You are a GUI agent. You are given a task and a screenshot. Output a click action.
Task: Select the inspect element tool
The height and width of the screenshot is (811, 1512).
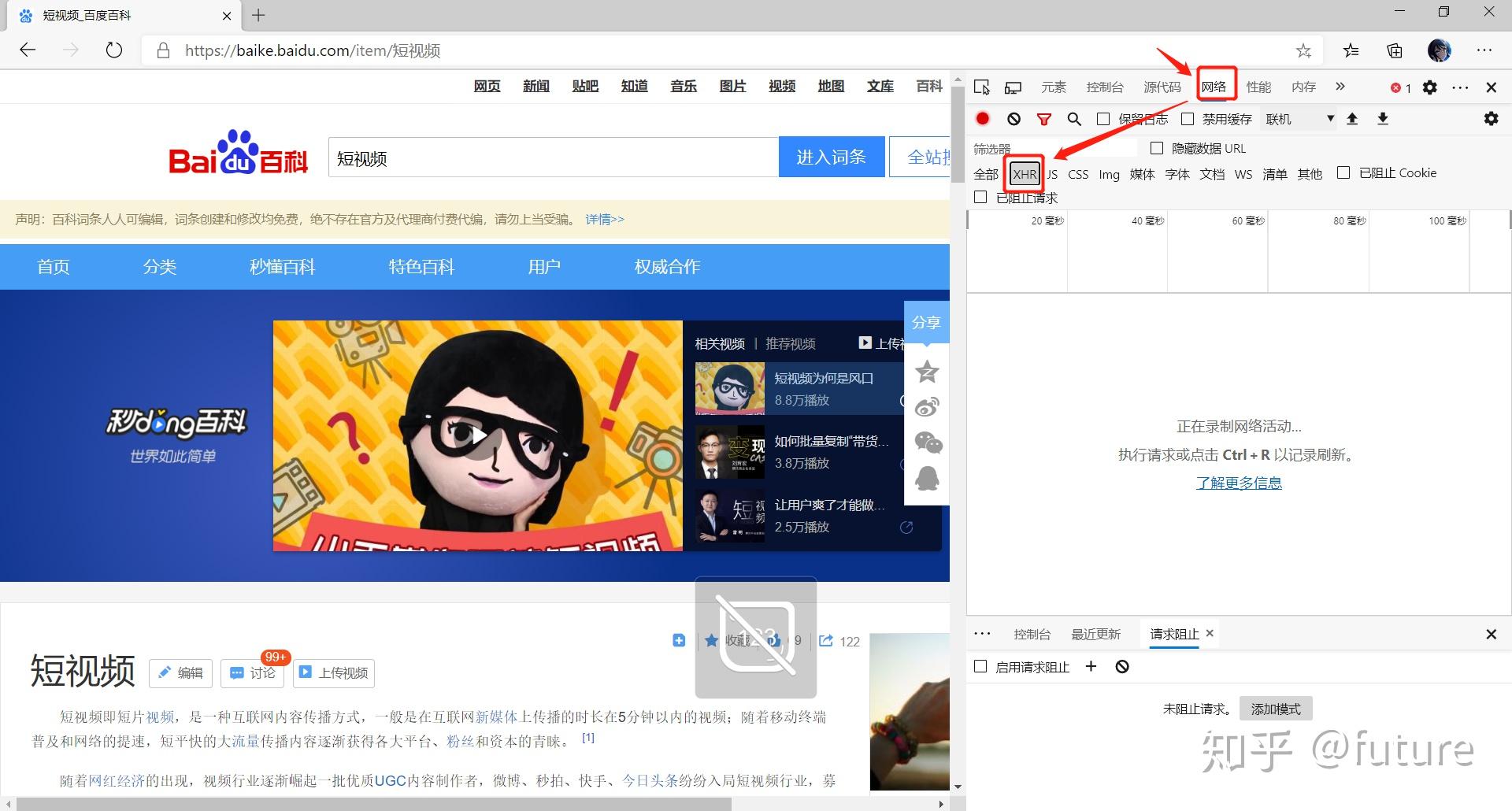tap(982, 87)
